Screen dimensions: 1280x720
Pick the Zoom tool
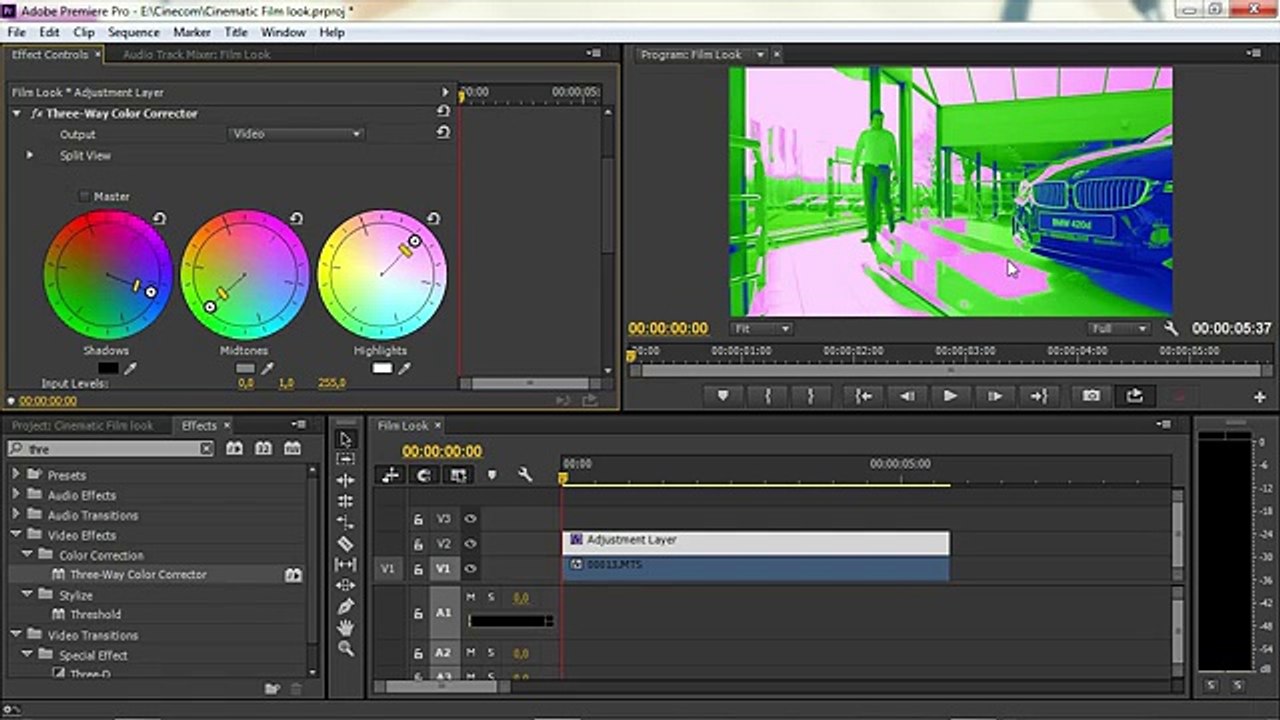[346, 648]
